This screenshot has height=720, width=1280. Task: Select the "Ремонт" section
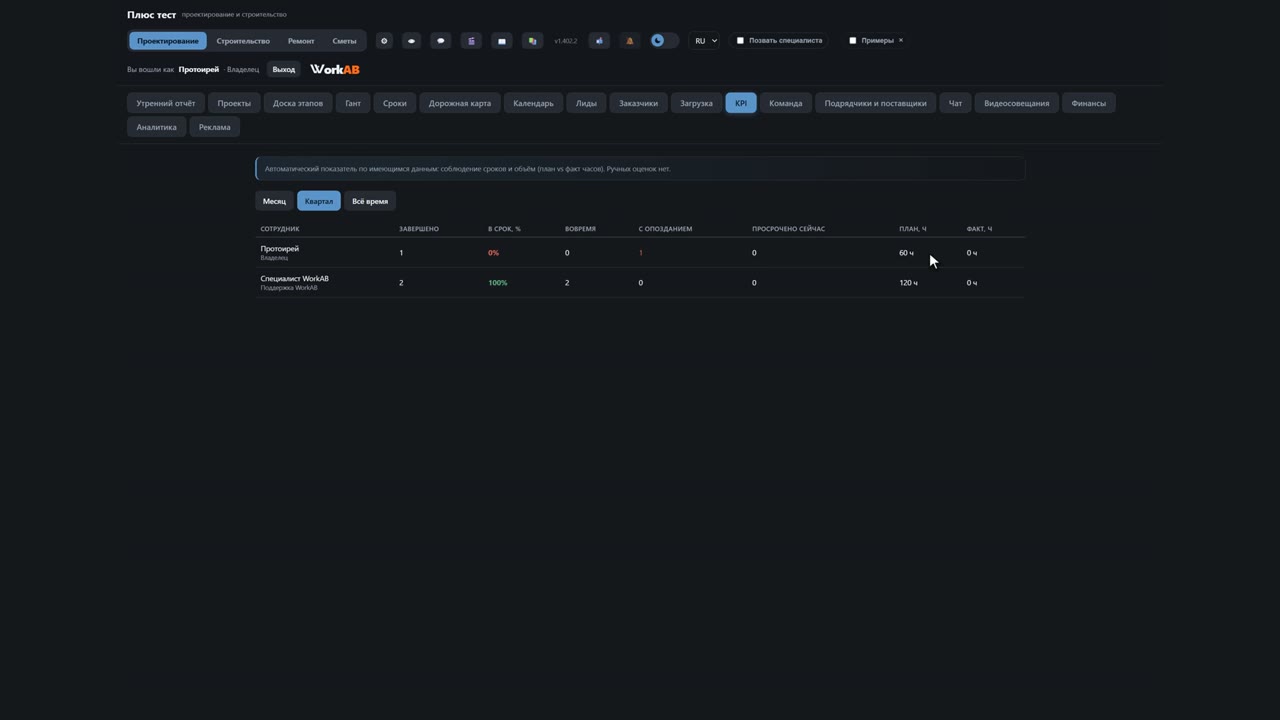(x=301, y=41)
